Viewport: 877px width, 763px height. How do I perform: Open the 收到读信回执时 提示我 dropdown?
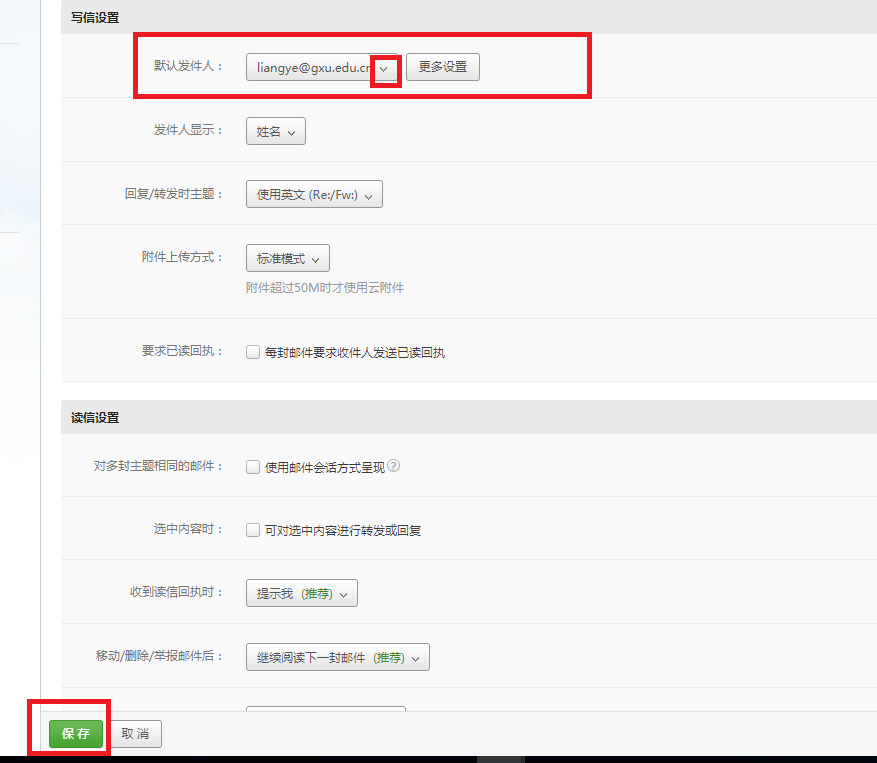[x=301, y=594]
